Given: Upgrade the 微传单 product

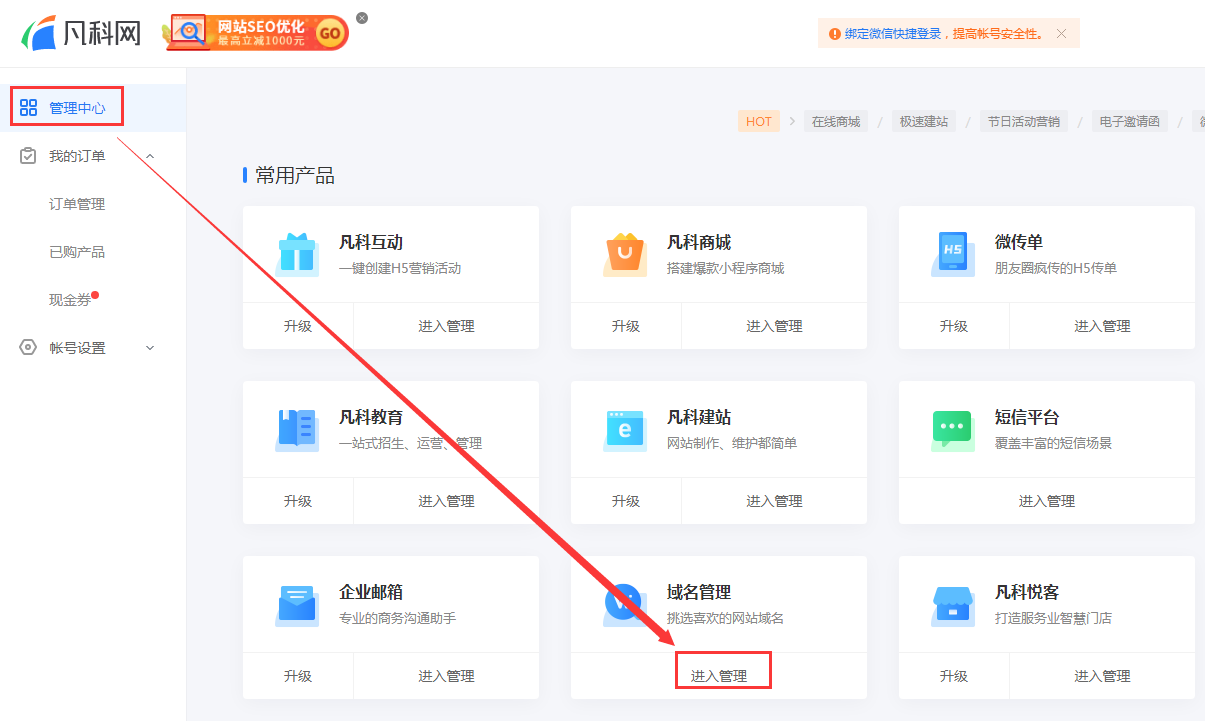Looking at the screenshot, I should tap(954, 326).
